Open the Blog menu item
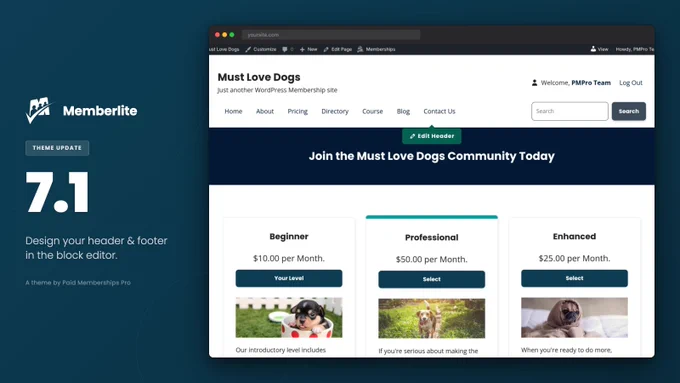 (x=403, y=111)
